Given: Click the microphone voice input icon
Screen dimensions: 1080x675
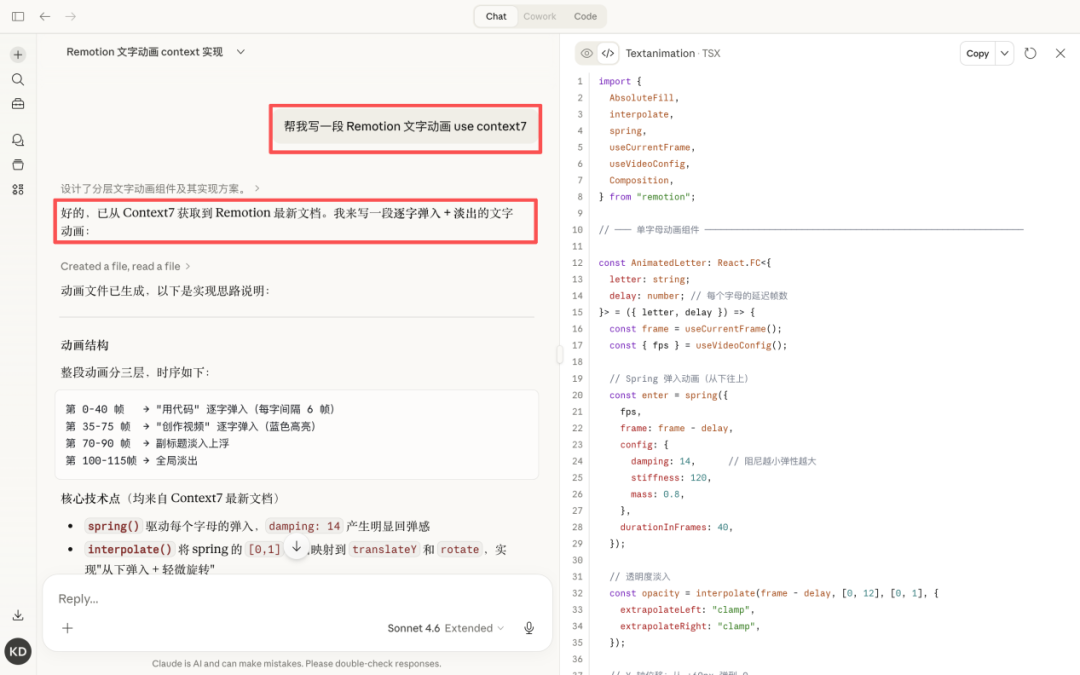Looking at the screenshot, I should coord(529,628).
